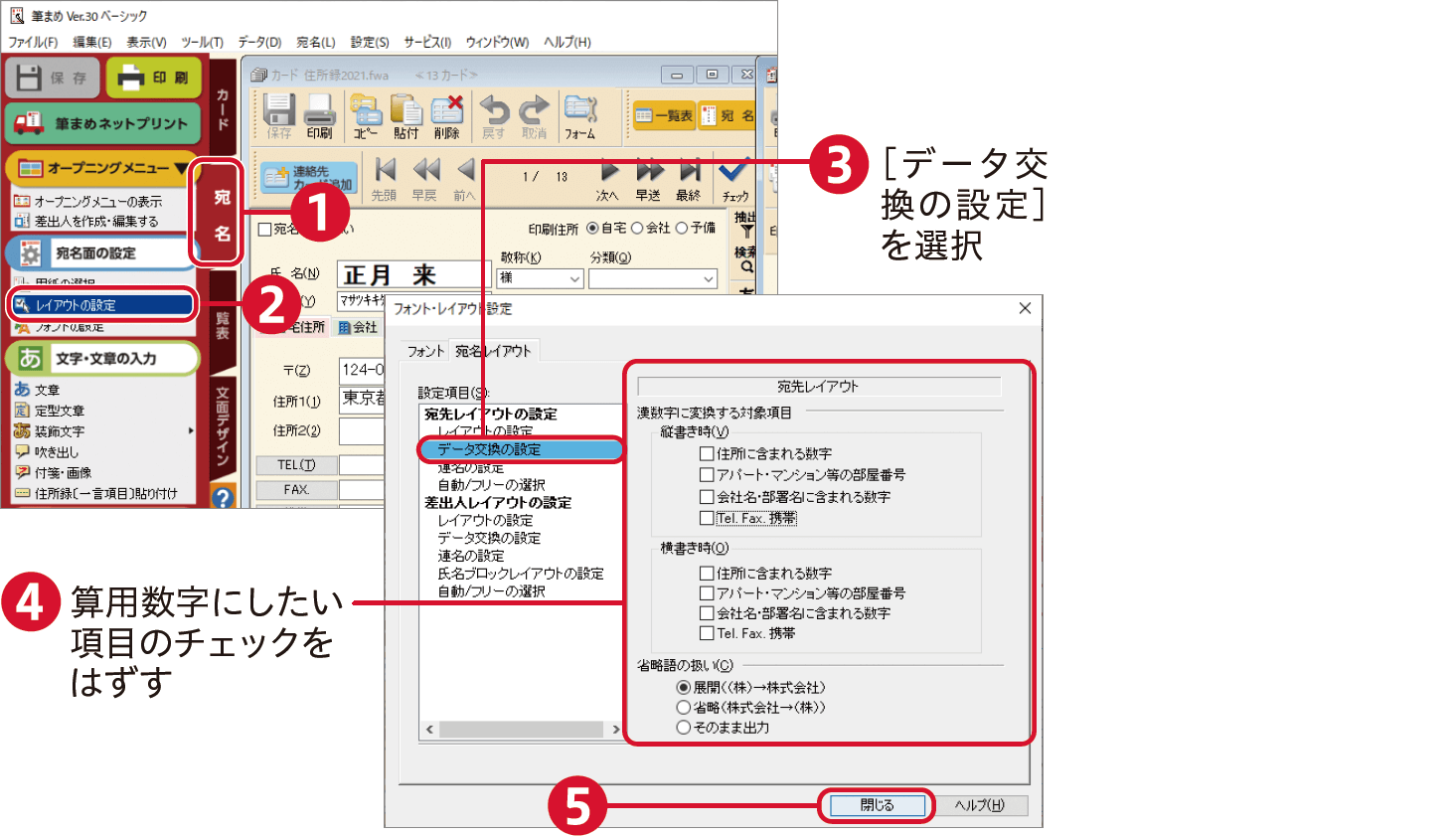Click the 取消 redo icon
The height and width of the screenshot is (836, 1456).
[x=535, y=116]
